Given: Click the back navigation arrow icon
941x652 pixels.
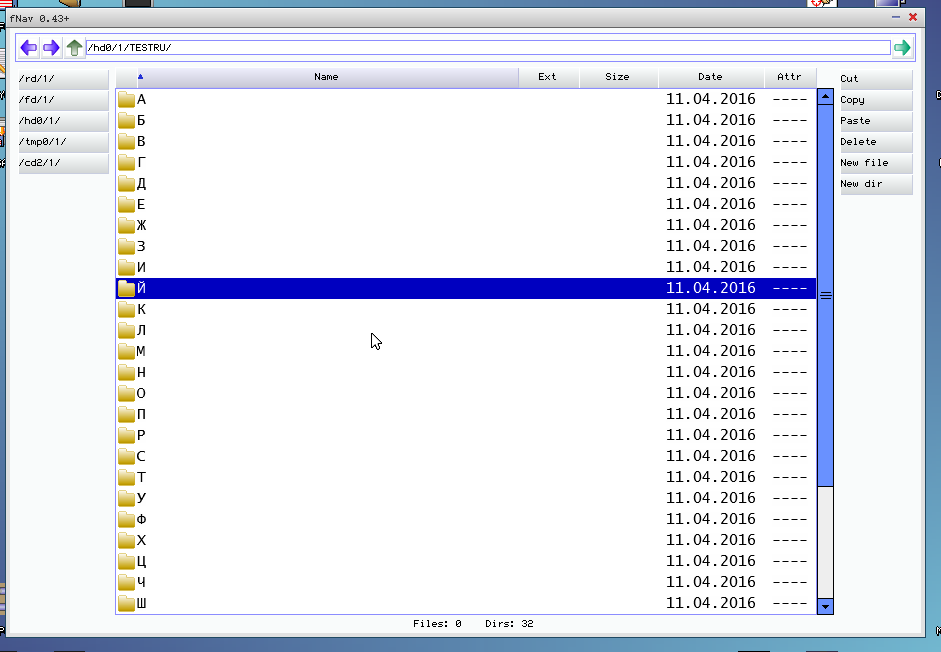Looking at the screenshot, I should pos(29,48).
